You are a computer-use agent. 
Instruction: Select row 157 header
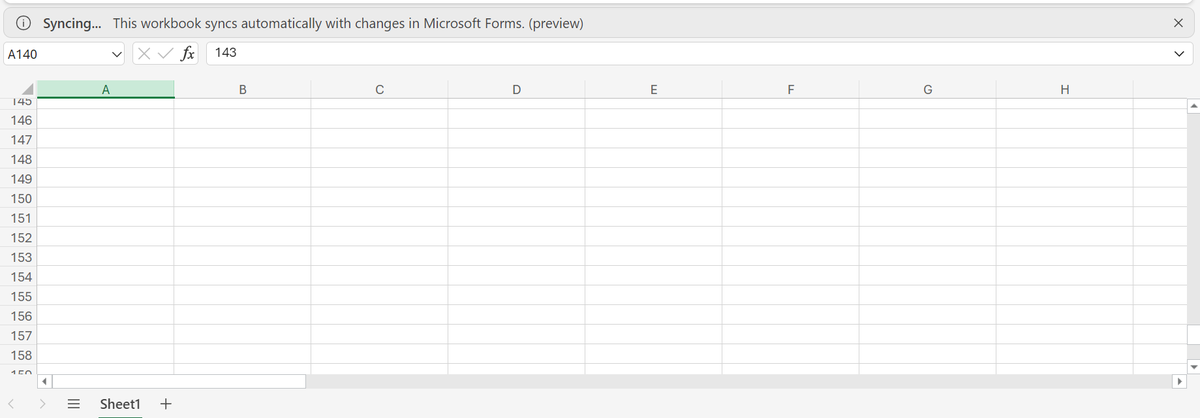tap(19, 335)
